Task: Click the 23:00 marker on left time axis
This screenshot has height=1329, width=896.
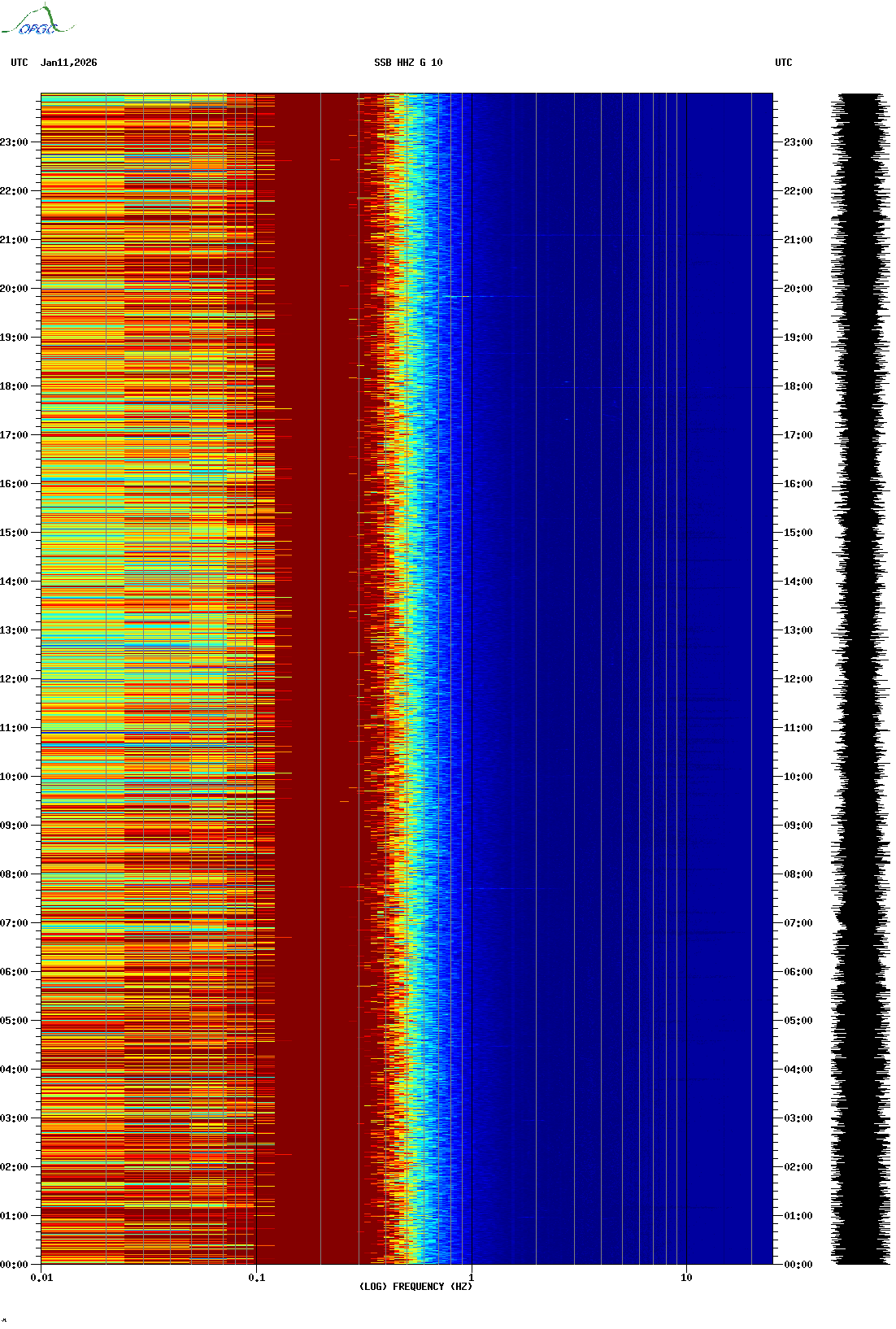Action: [14, 142]
